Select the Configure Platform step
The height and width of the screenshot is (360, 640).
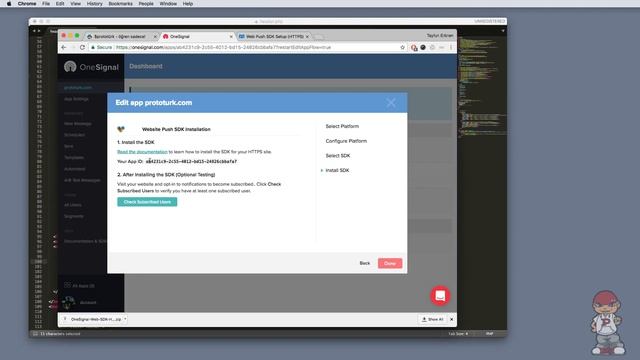tap(346, 141)
